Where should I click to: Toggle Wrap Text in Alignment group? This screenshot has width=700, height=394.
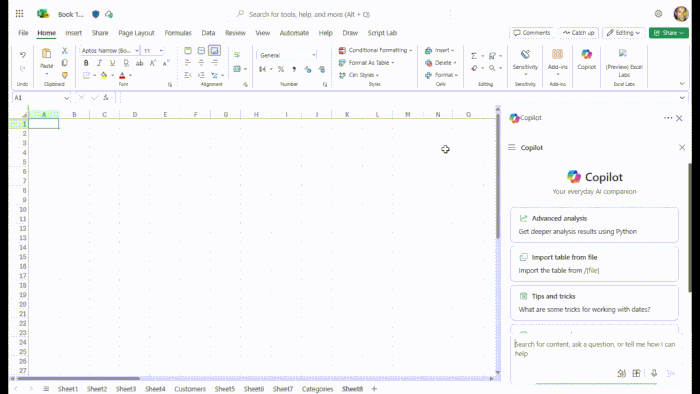[x=237, y=55]
